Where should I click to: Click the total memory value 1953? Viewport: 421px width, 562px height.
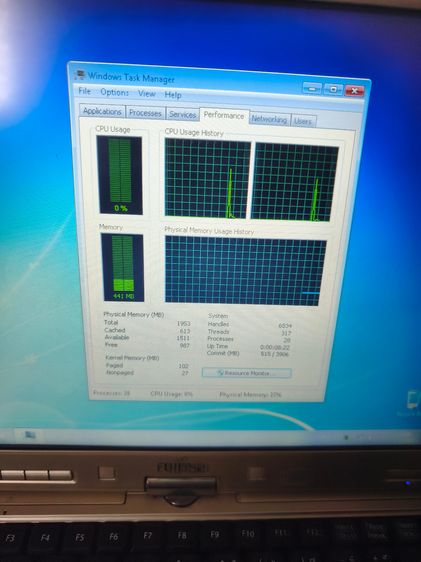click(x=183, y=324)
